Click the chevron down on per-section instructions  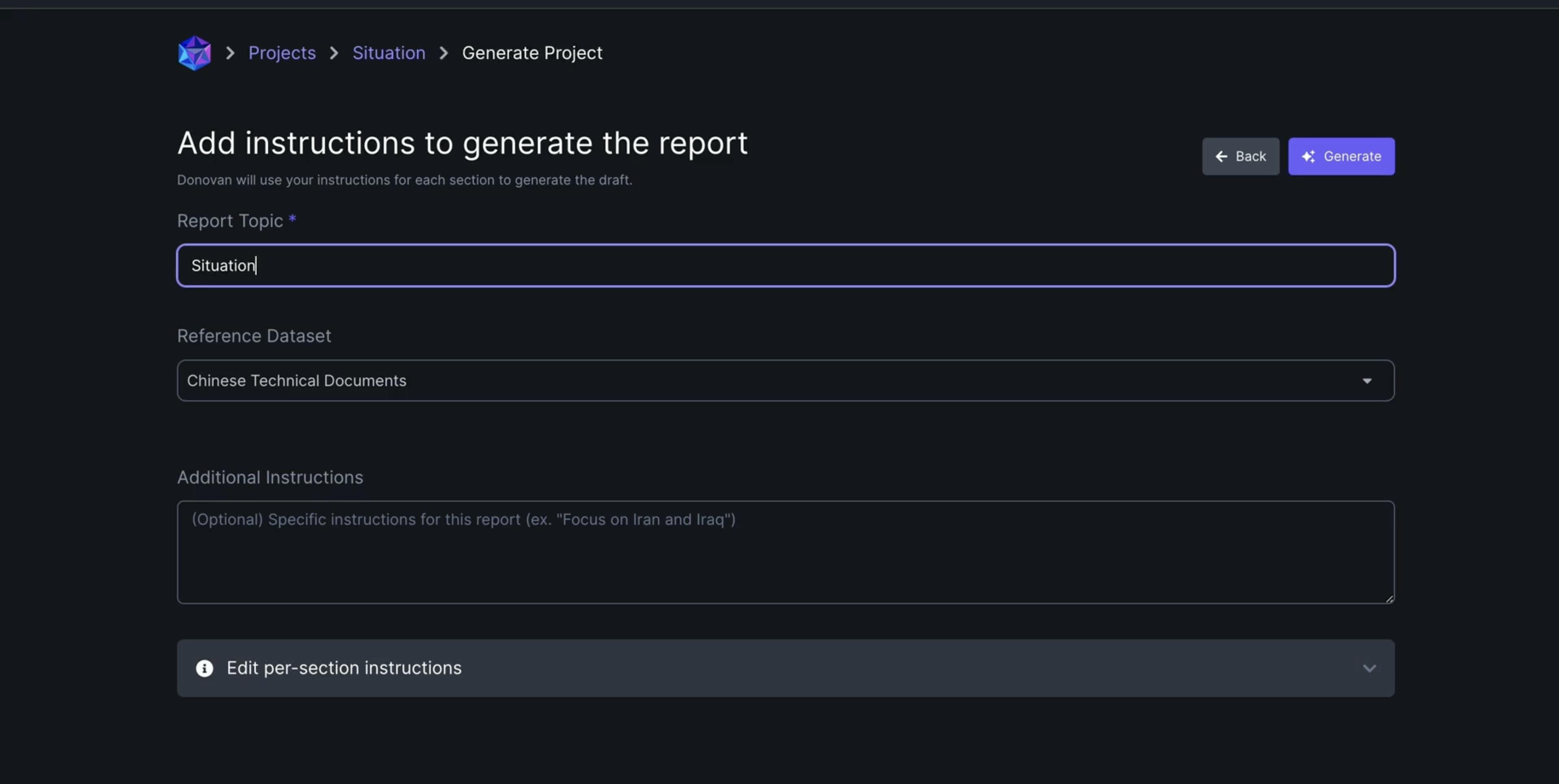click(x=1369, y=668)
